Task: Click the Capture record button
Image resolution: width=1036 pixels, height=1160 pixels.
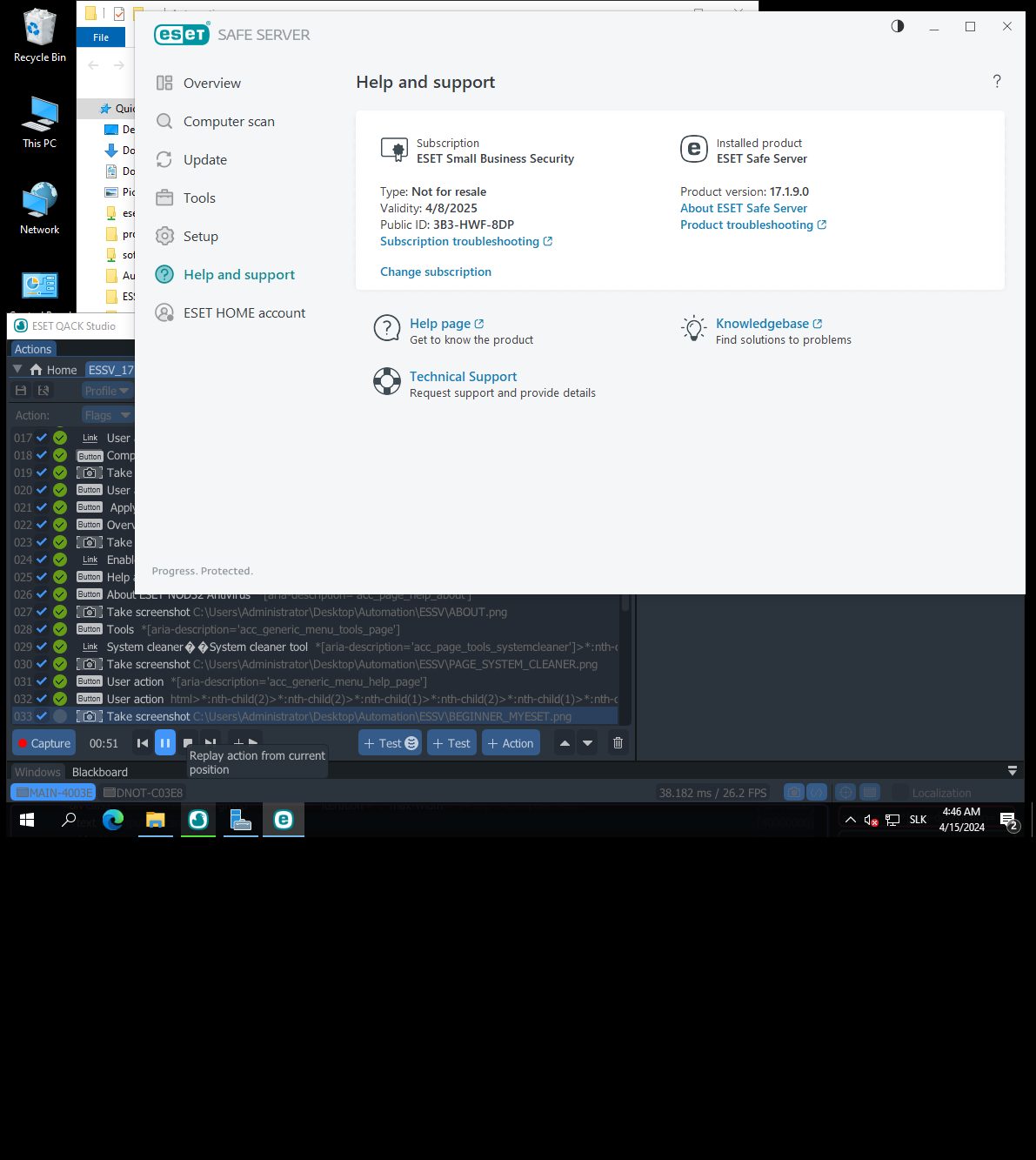Action: (44, 743)
